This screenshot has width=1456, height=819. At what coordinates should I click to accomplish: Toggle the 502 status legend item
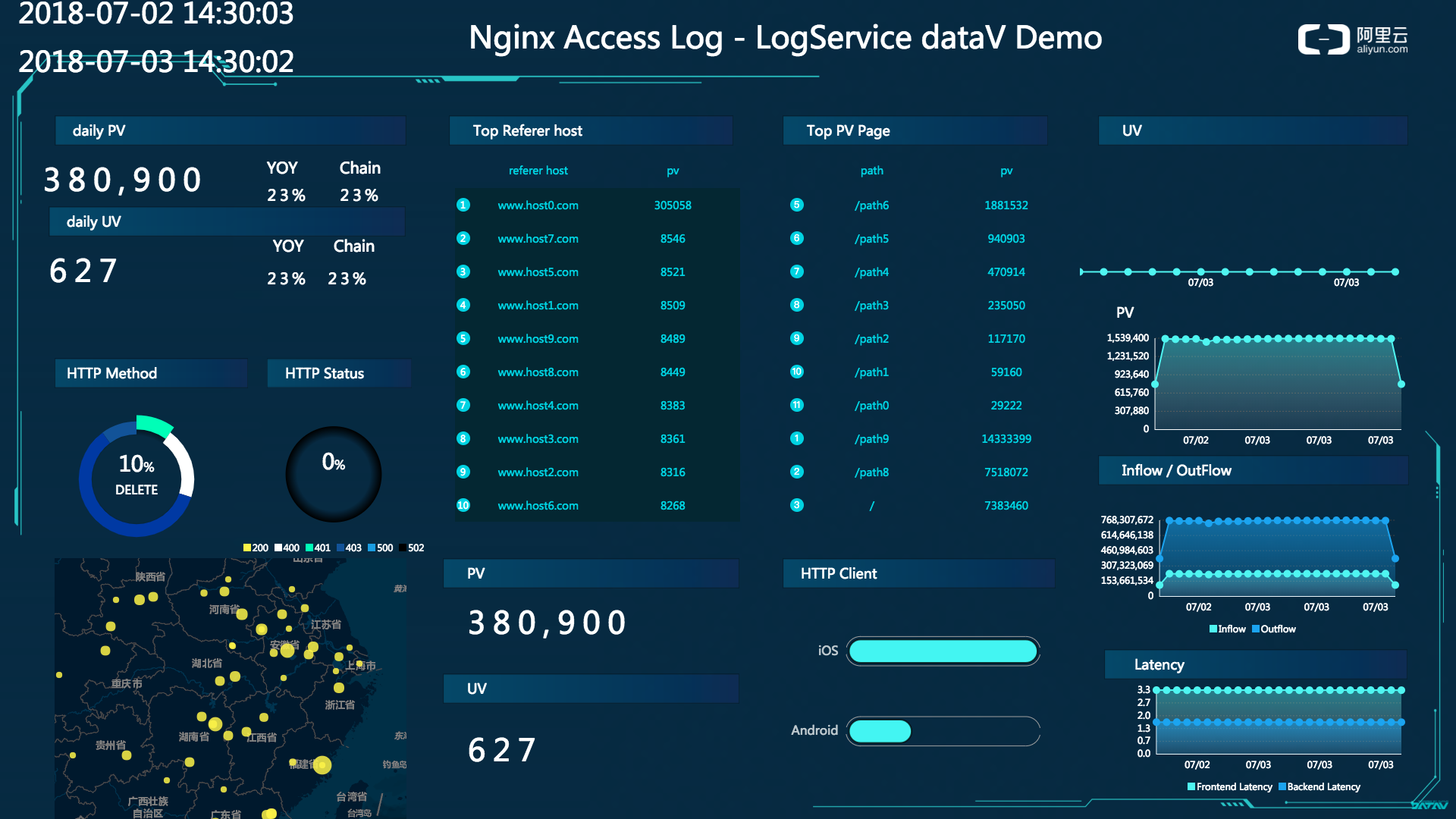411,548
